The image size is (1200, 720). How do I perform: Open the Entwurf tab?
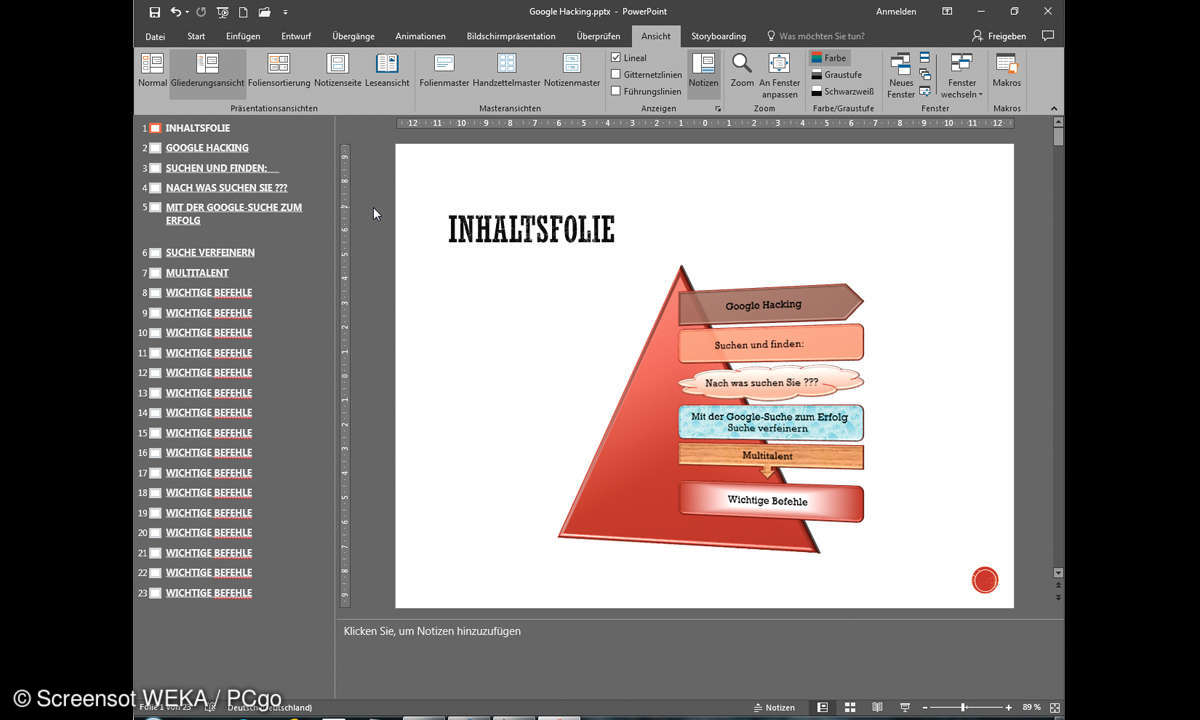pos(296,36)
